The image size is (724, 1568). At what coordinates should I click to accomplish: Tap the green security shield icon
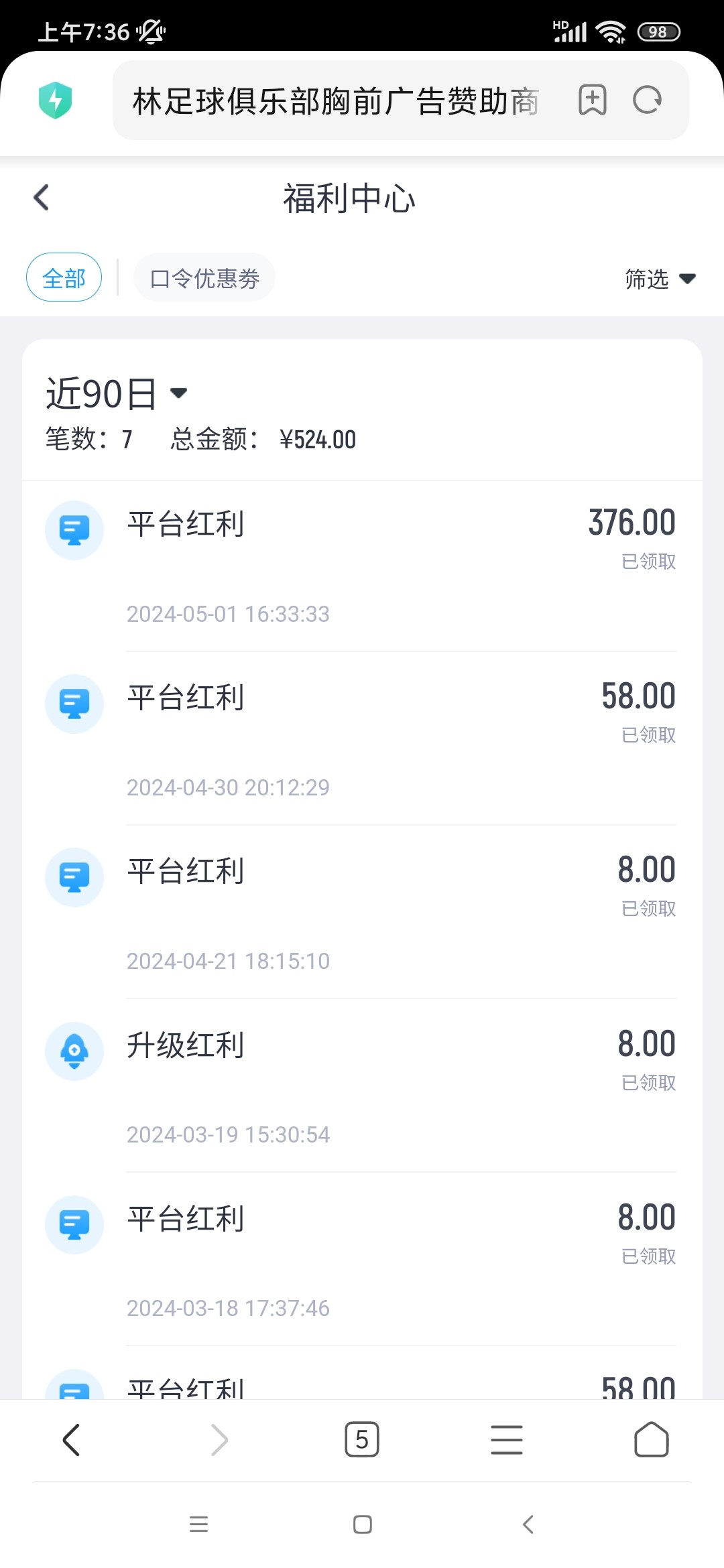pos(56,101)
